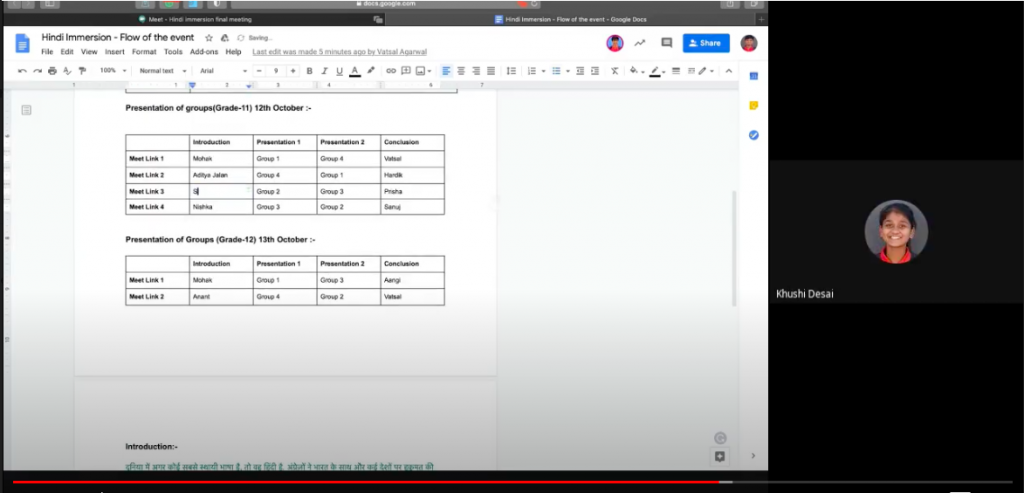This screenshot has width=1024, height=493.
Task: Toggle underline formatting
Action: pos(339,71)
